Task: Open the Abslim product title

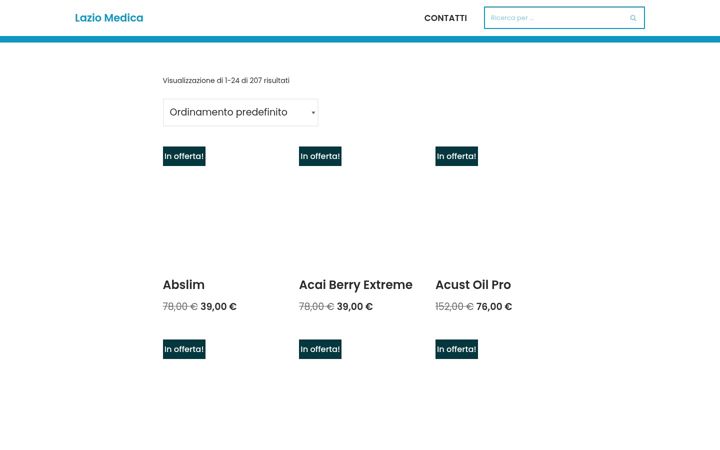Action: (184, 285)
